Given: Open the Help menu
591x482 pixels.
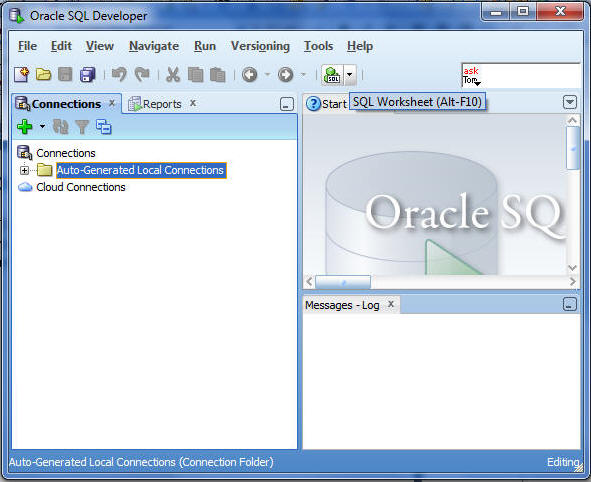Looking at the screenshot, I should 360,46.
